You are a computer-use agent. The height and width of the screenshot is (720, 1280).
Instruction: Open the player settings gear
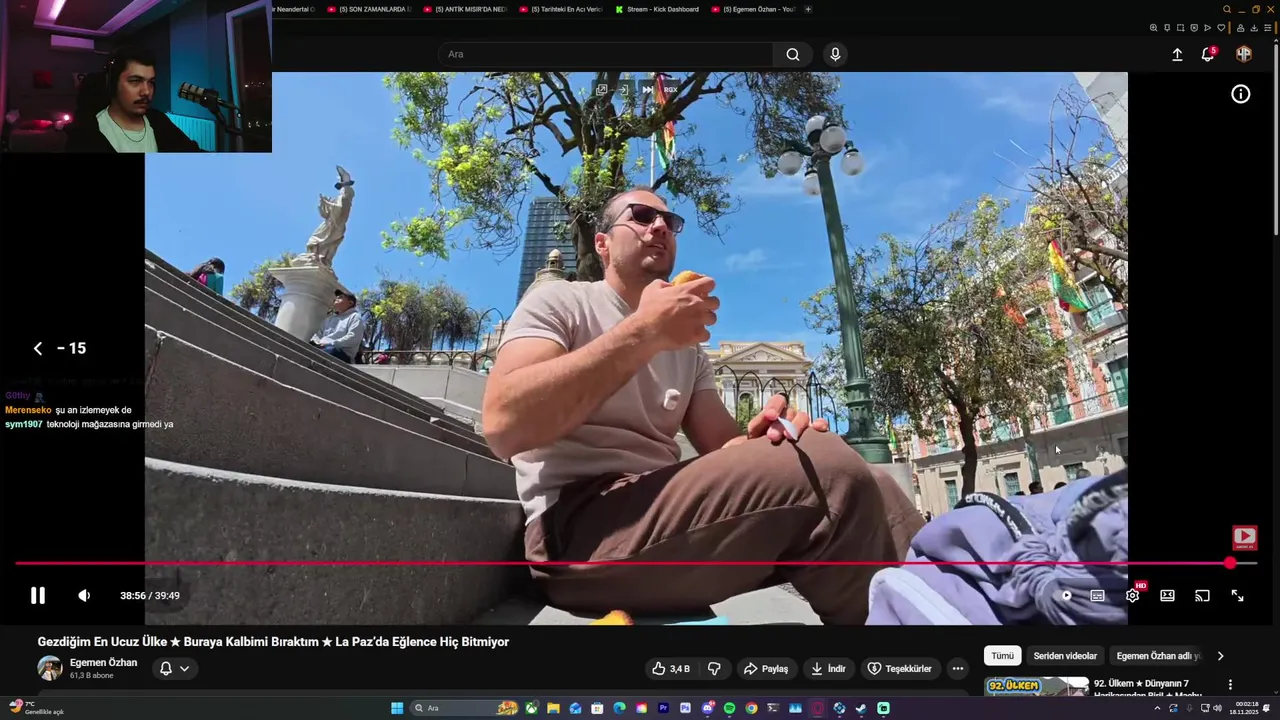click(1132, 596)
